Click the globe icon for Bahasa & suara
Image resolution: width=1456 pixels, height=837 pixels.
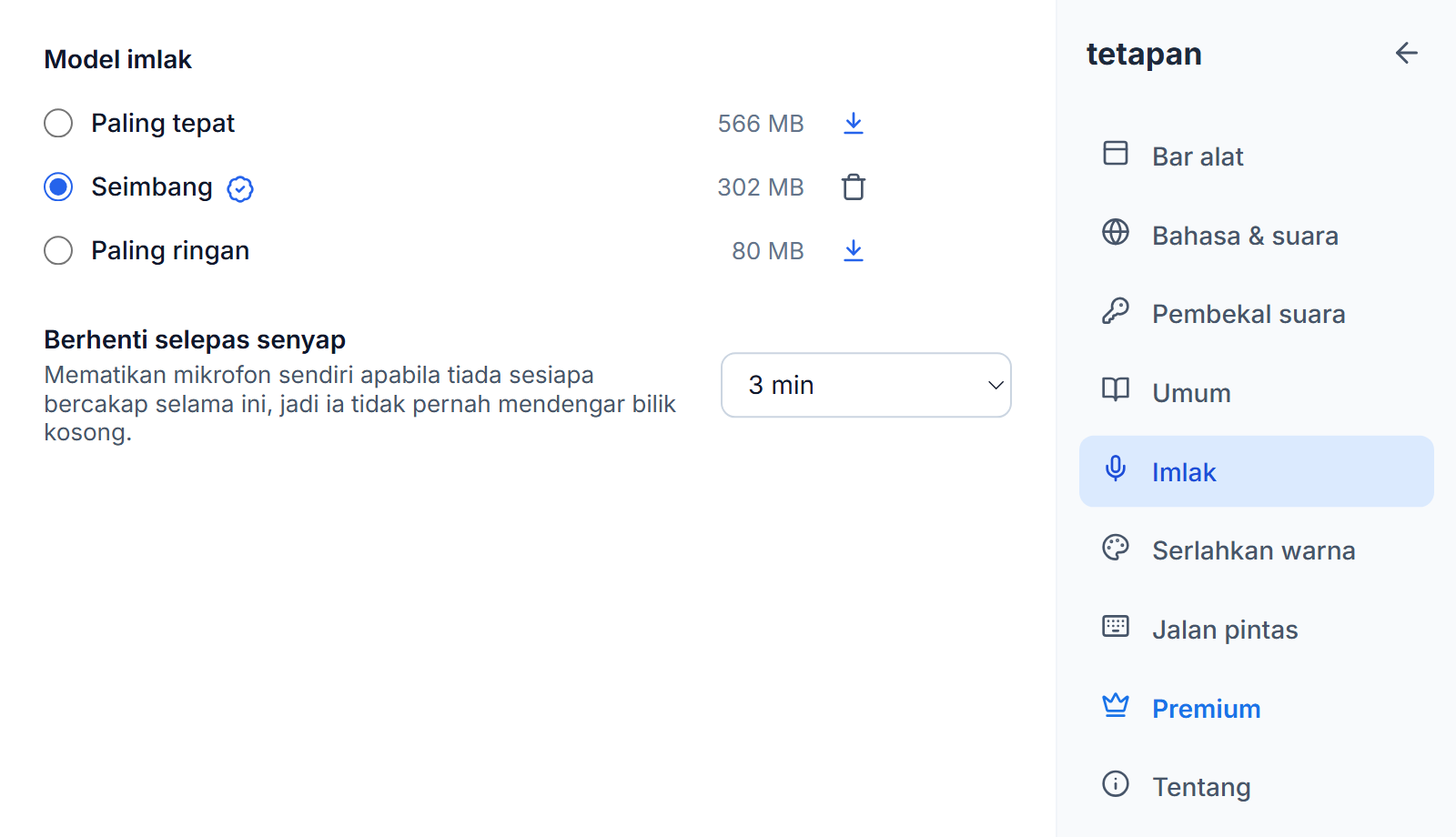point(1115,232)
